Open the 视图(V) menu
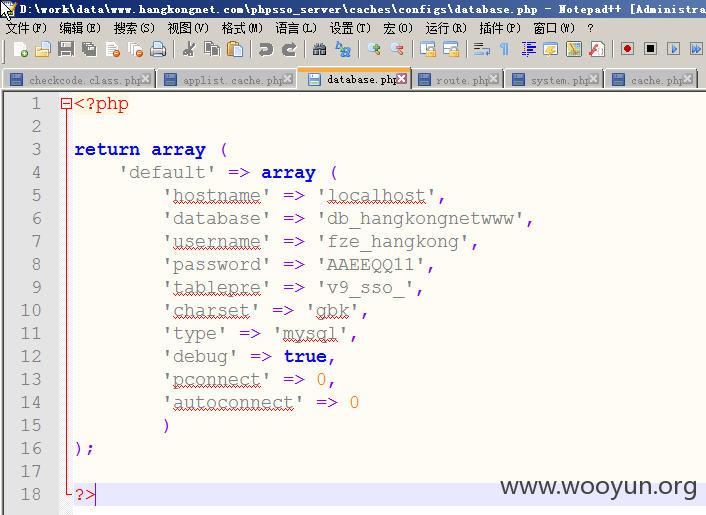This screenshot has width=706, height=515. pos(188,28)
